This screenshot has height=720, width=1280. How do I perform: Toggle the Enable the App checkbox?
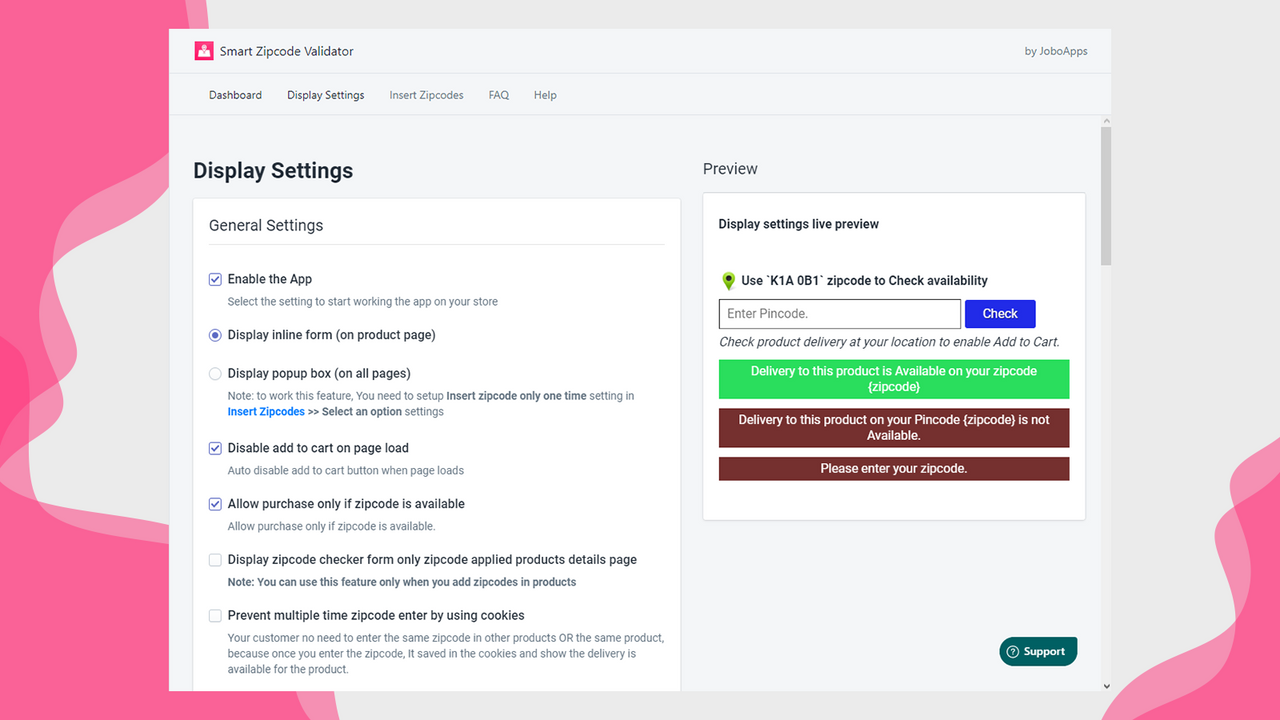(215, 280)
